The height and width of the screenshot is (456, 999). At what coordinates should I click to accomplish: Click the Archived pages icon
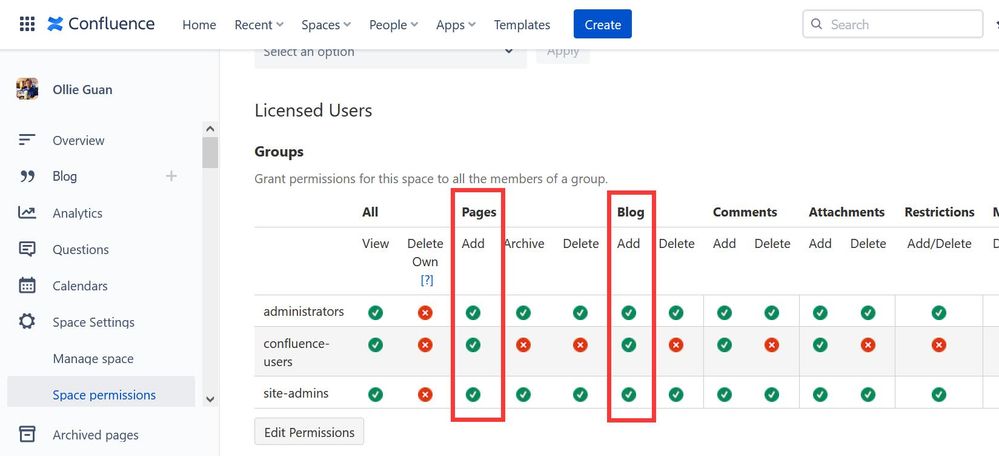click(x=27, y=434)
